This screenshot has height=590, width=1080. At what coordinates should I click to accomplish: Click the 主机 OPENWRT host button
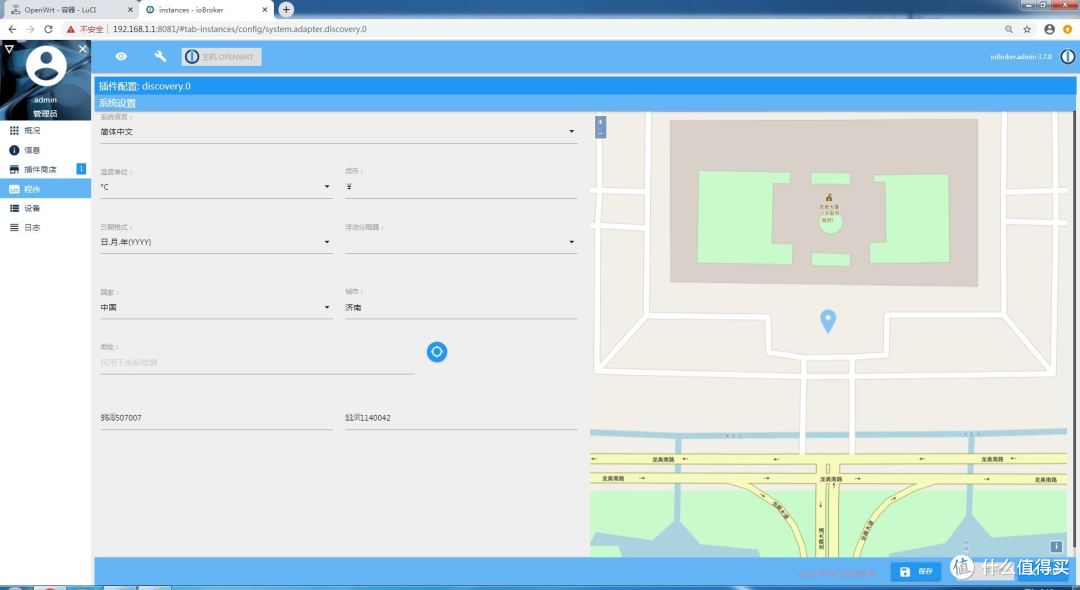click(221, 57)
